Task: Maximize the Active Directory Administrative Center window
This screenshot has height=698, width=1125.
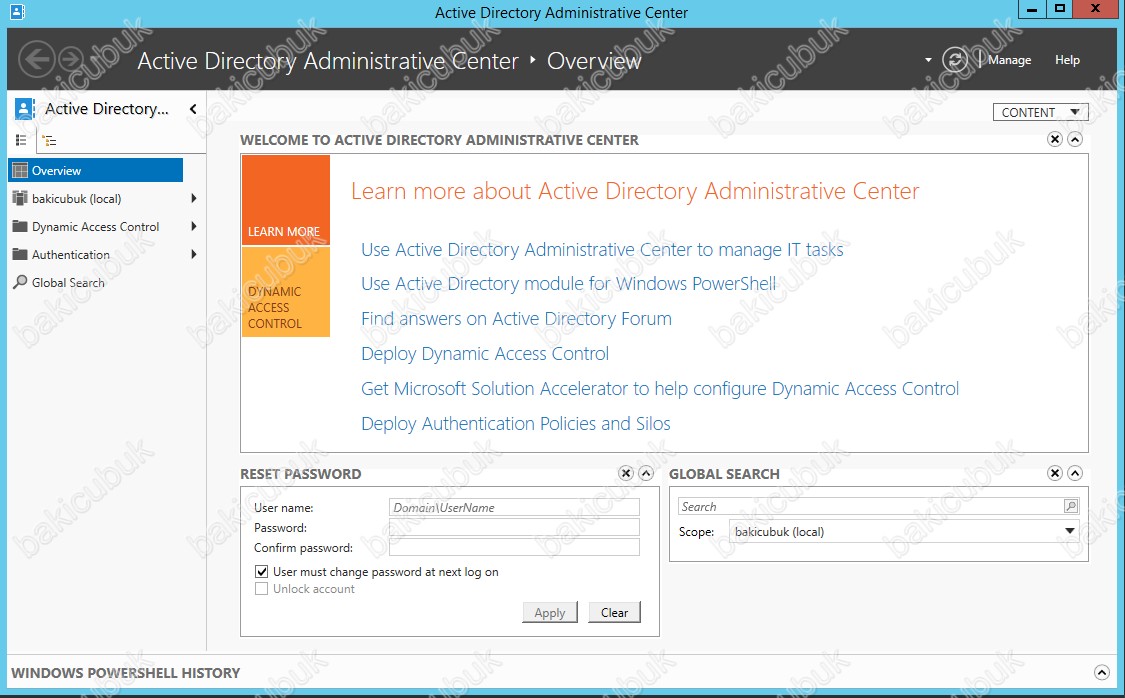Action: (x=1059, y=10)
